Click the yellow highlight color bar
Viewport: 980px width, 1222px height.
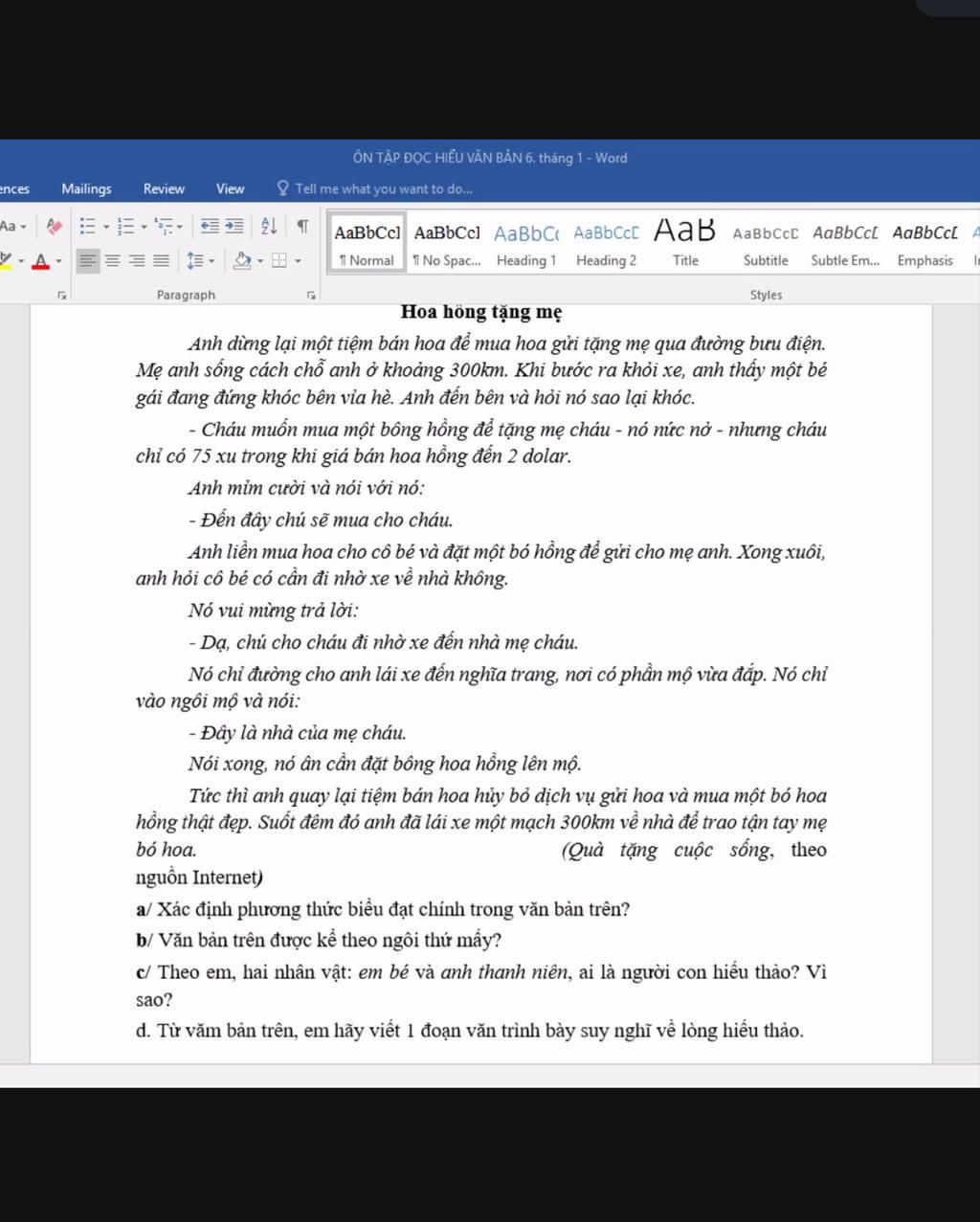pos(6,269)
